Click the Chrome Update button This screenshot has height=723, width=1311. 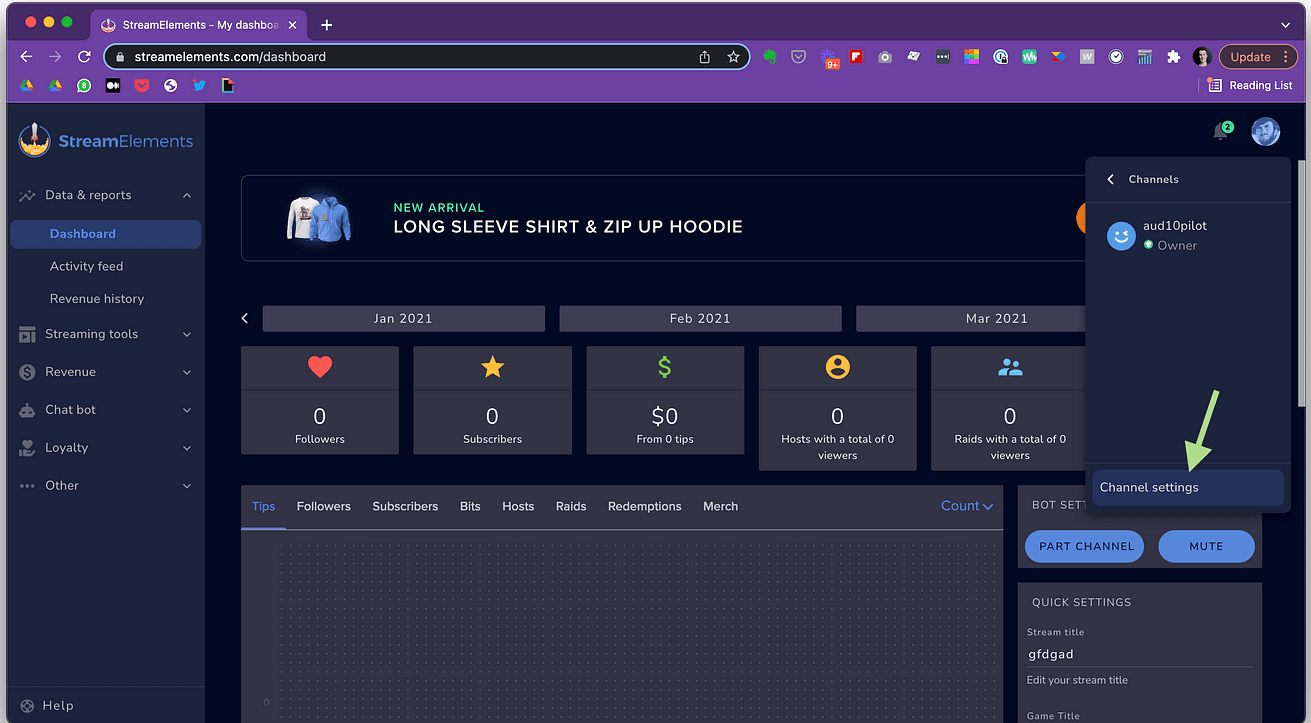coord(1250,57)
